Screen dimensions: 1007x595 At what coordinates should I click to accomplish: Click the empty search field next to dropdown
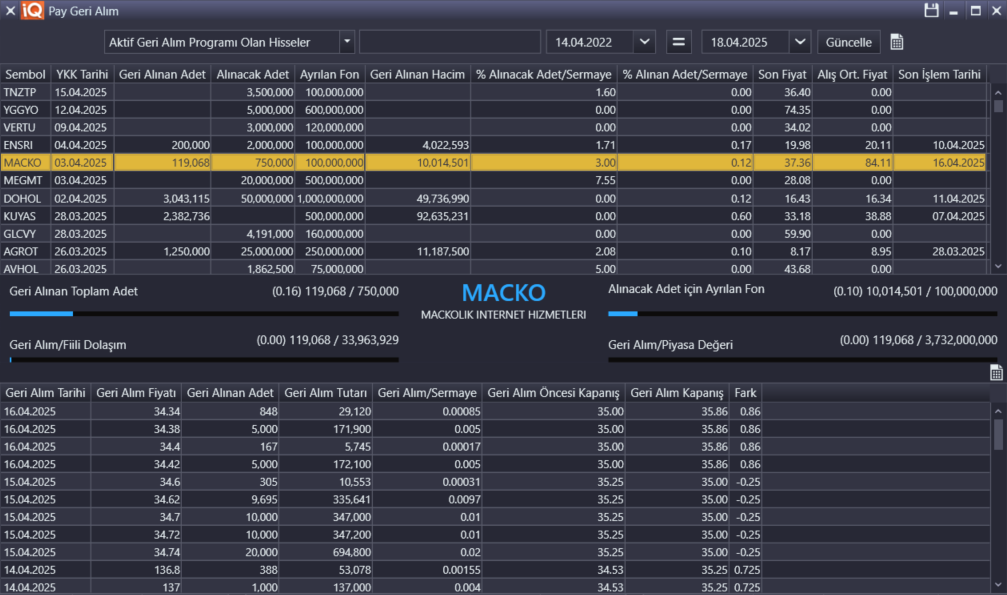coord(450,42)
